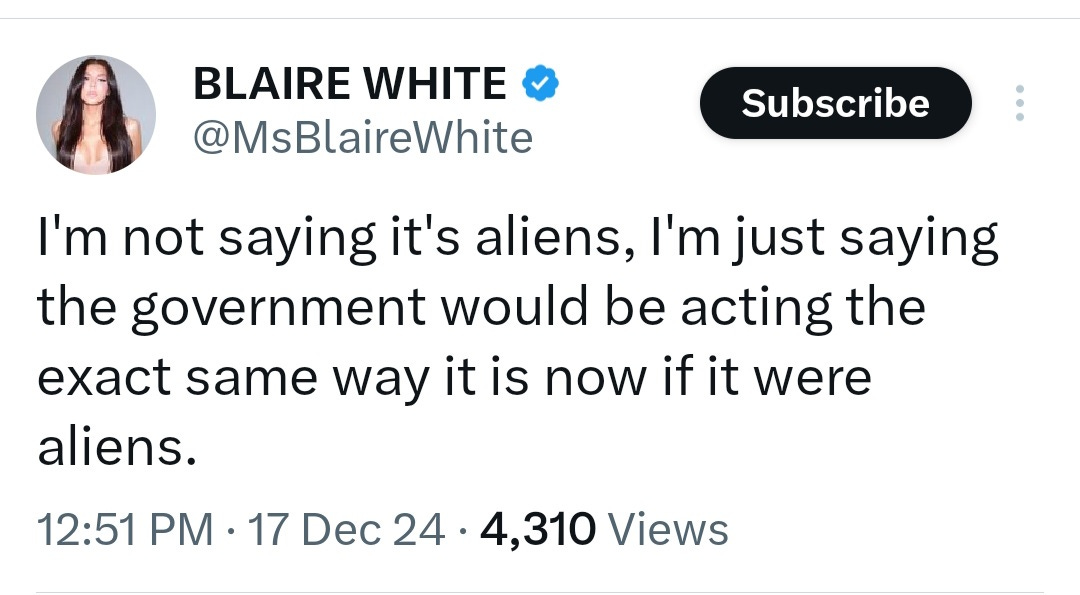Viewport: 1080px width, 595px height.
Task: Click the 12:51 PM timestamp
Action: tap(125, 530)
